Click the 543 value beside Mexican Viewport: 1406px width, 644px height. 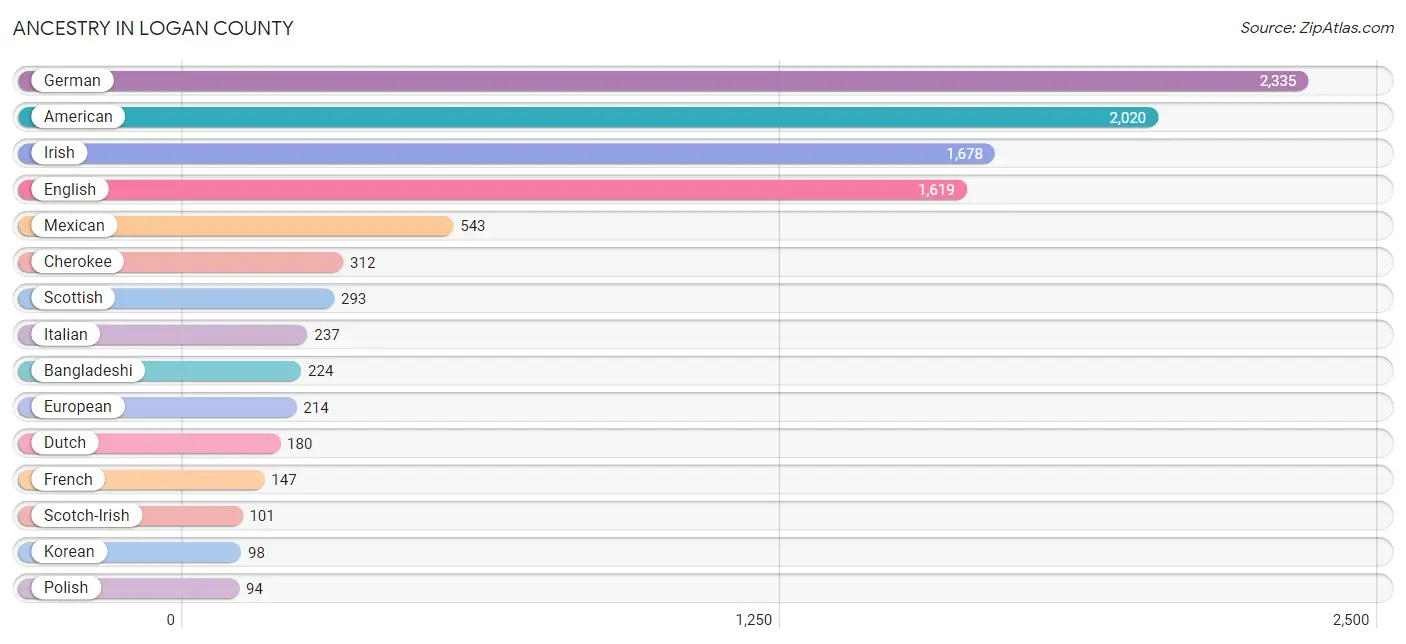pos(473,226)
